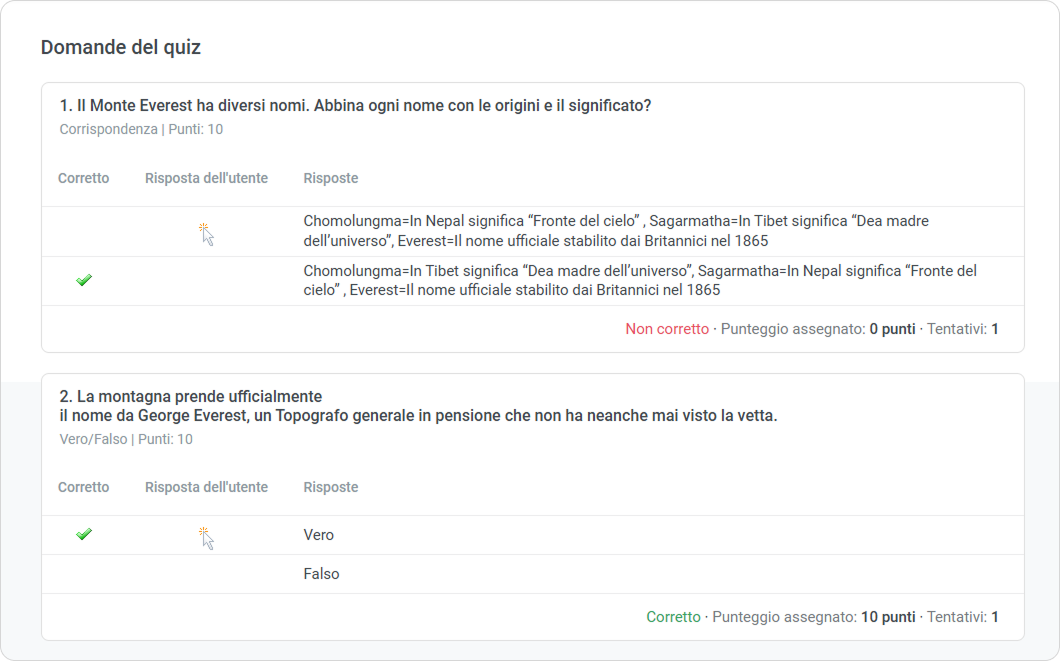Image resolution: width=1060 pixels, height=661 pixels.
Task: Click the "Vero/Falso | Punti: 10" label
Action: [126, 439]
